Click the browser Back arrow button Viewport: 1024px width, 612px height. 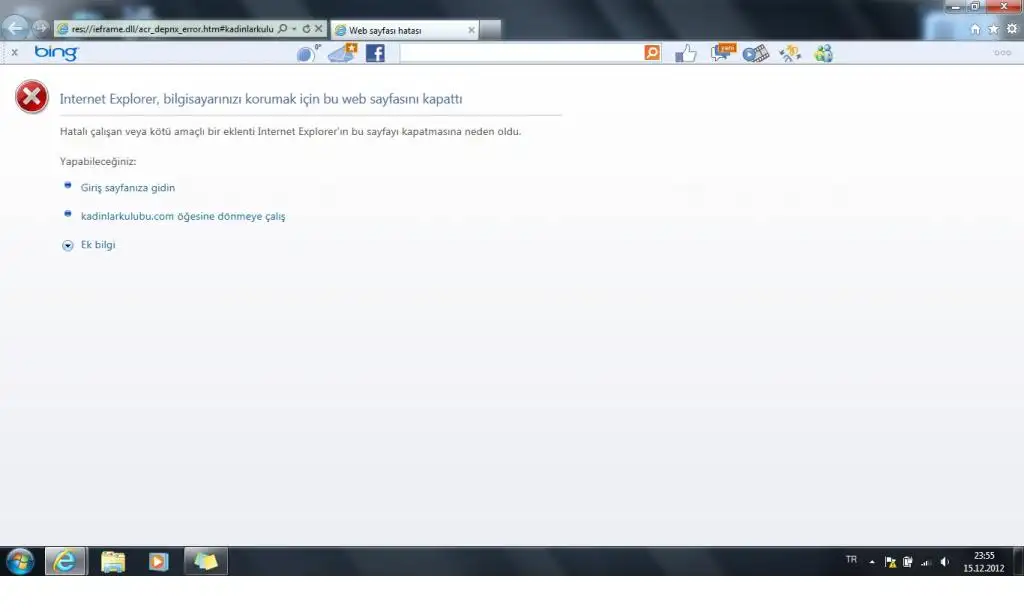coord(16,29)
